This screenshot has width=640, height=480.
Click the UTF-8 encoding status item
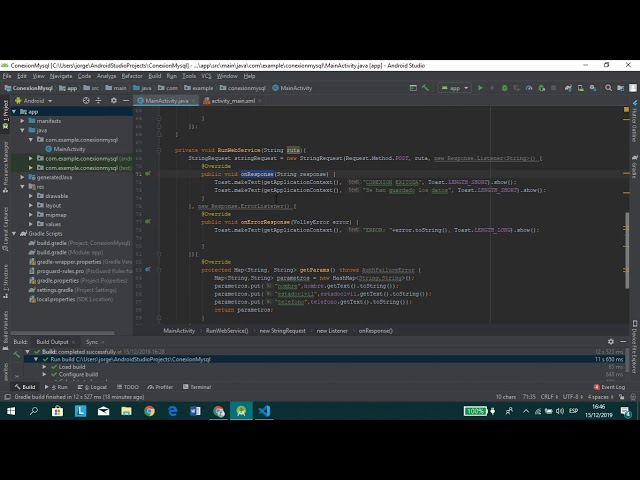pos(572,397)
